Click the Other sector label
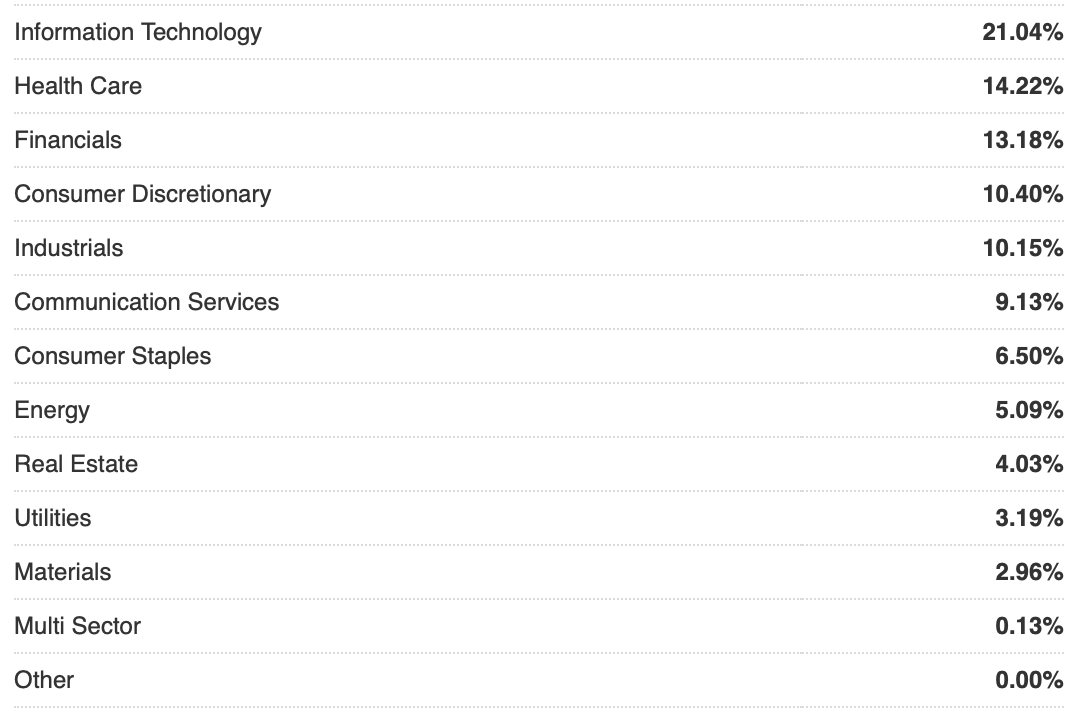Image resolution: width=1090 pixels, height=718 pixels. click(x=44, y=680)
